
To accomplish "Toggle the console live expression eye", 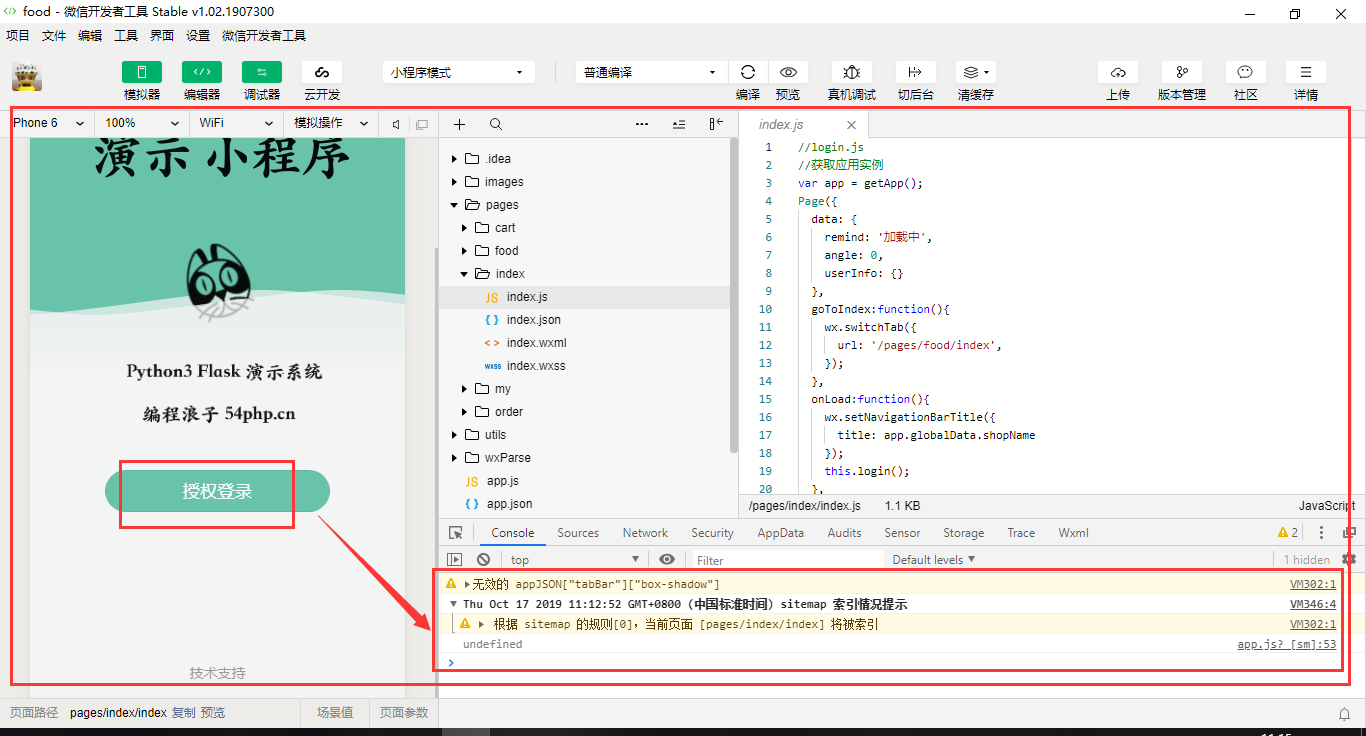I will tap(667, 560).
